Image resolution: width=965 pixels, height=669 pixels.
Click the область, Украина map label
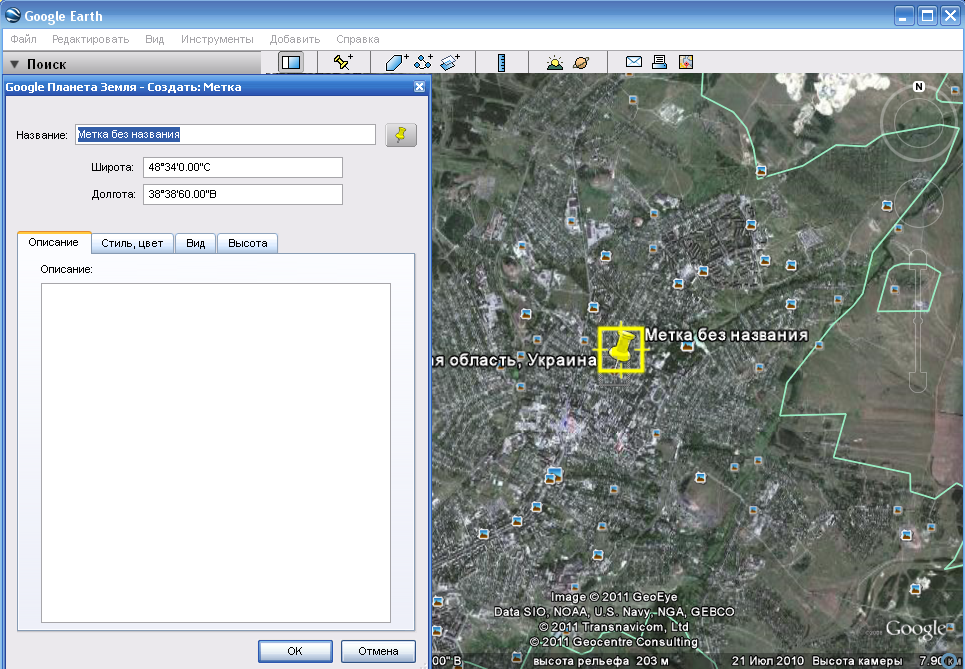tap(515, 360)
